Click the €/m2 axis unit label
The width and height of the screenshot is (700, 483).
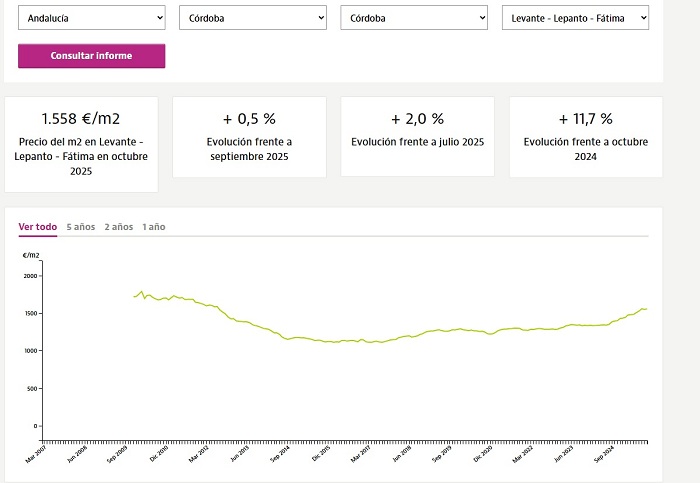(x=30, y=256)
